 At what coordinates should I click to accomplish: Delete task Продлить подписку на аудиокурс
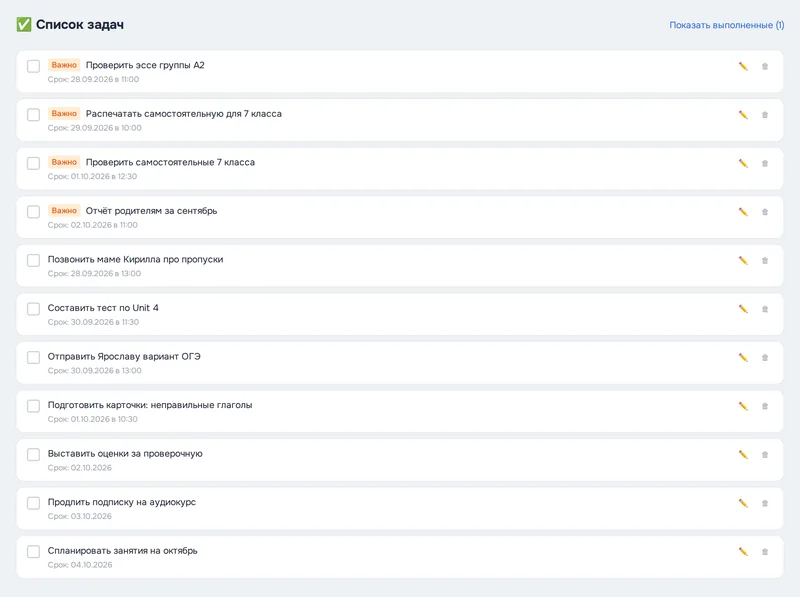(765, 503)
